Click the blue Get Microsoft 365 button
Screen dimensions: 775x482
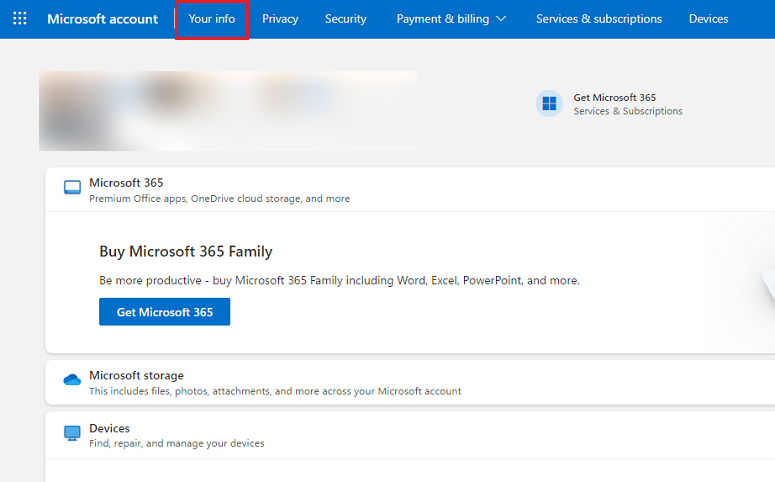pyautogui.click(x=165, y=312)
